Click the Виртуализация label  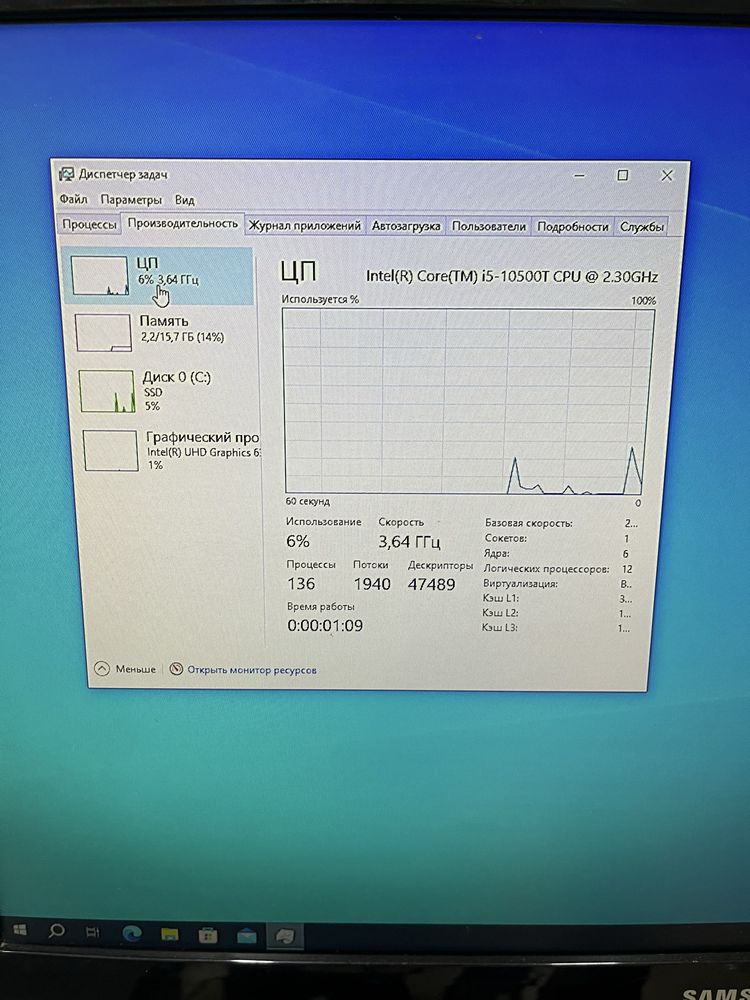click(x=520, y=584)
